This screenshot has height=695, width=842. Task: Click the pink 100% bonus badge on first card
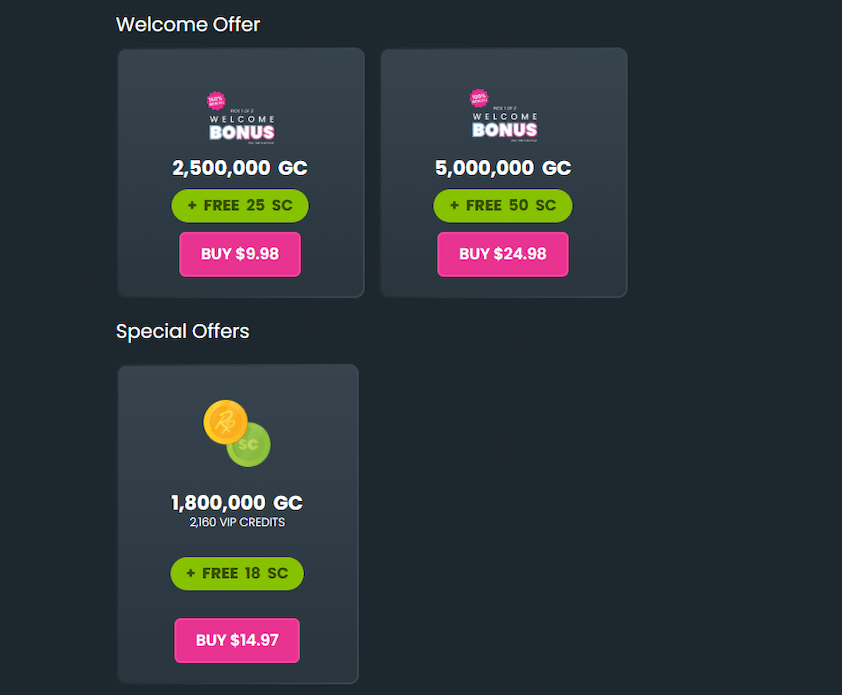coord(215,102)
